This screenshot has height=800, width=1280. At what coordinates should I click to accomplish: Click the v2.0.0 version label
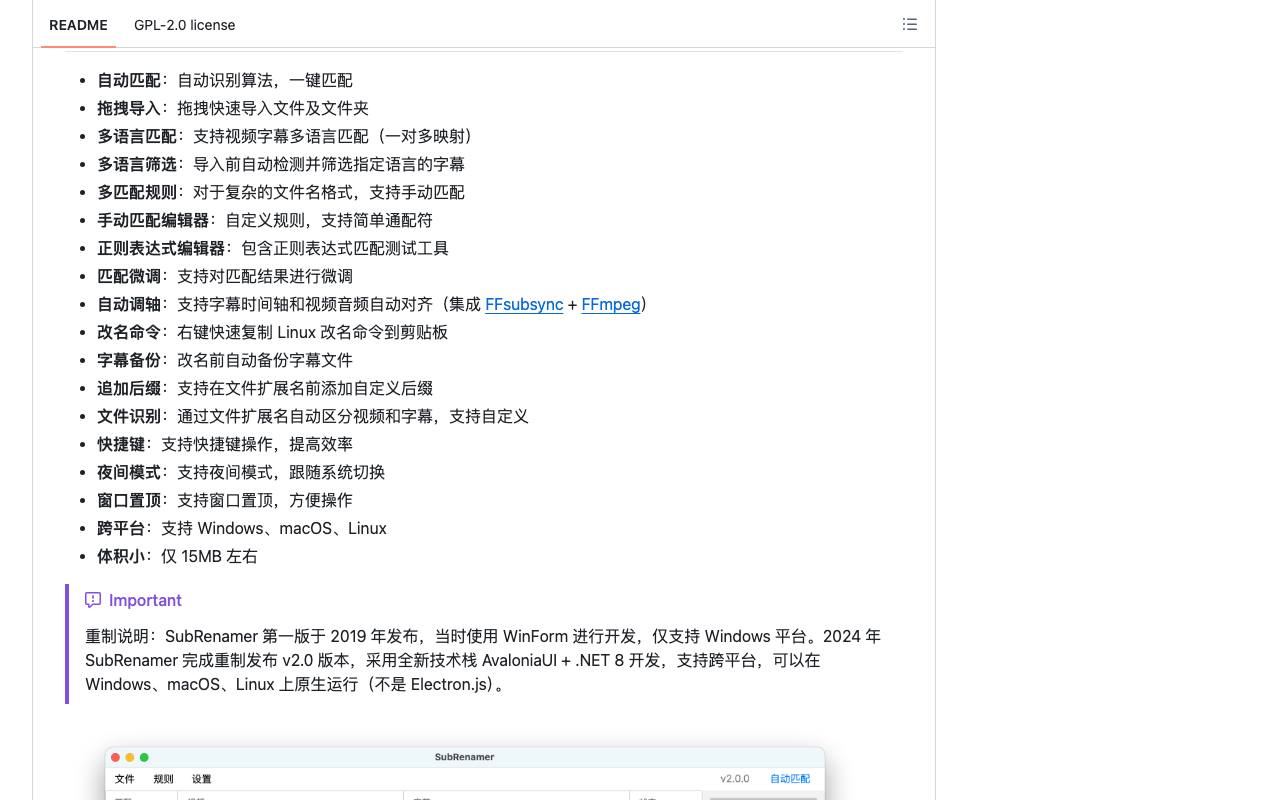(735, 779)
